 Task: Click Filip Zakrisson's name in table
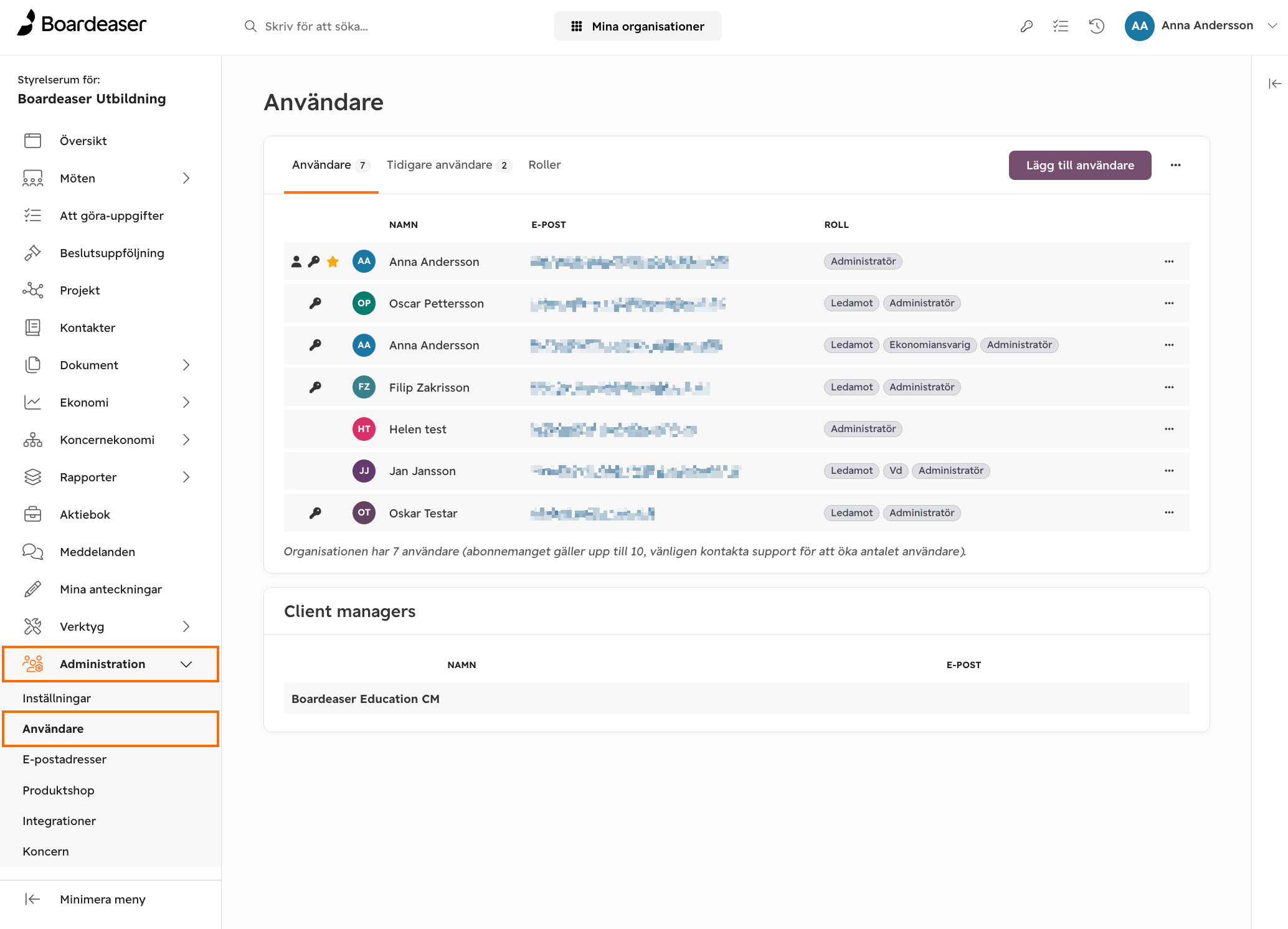pyautogui.click(x=429, y=387)
